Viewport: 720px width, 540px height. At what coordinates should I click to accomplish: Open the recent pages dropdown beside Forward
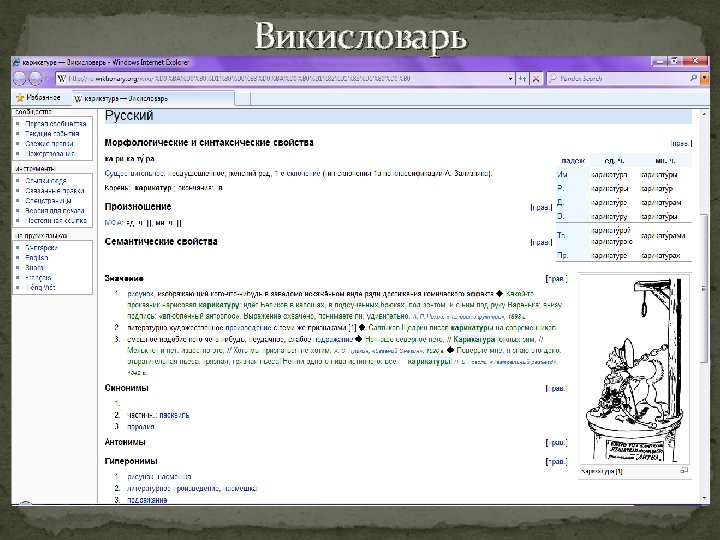click(x=47, y=79)
